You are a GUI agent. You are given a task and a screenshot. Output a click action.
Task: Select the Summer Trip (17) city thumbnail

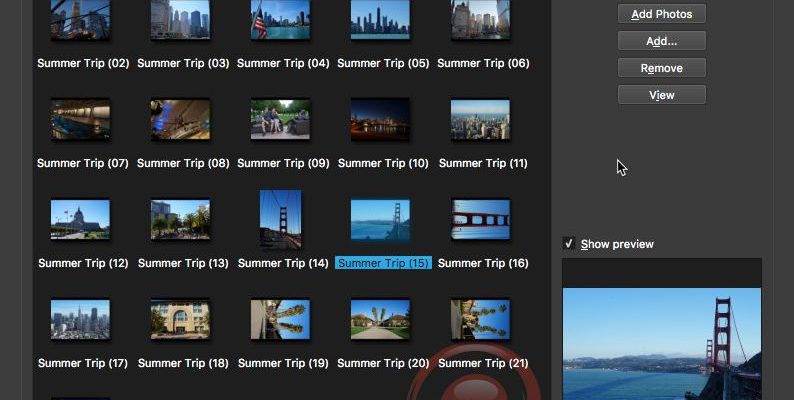(x=81, y=319)
